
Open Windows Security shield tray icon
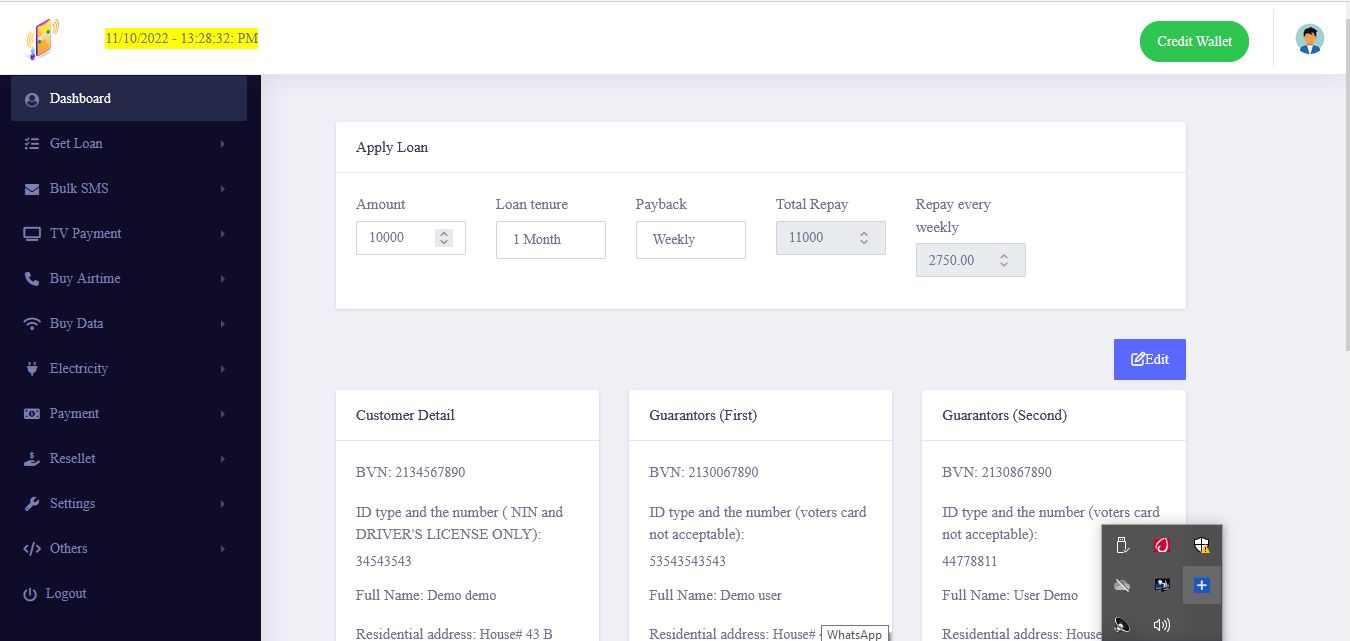coord(1202,545)
